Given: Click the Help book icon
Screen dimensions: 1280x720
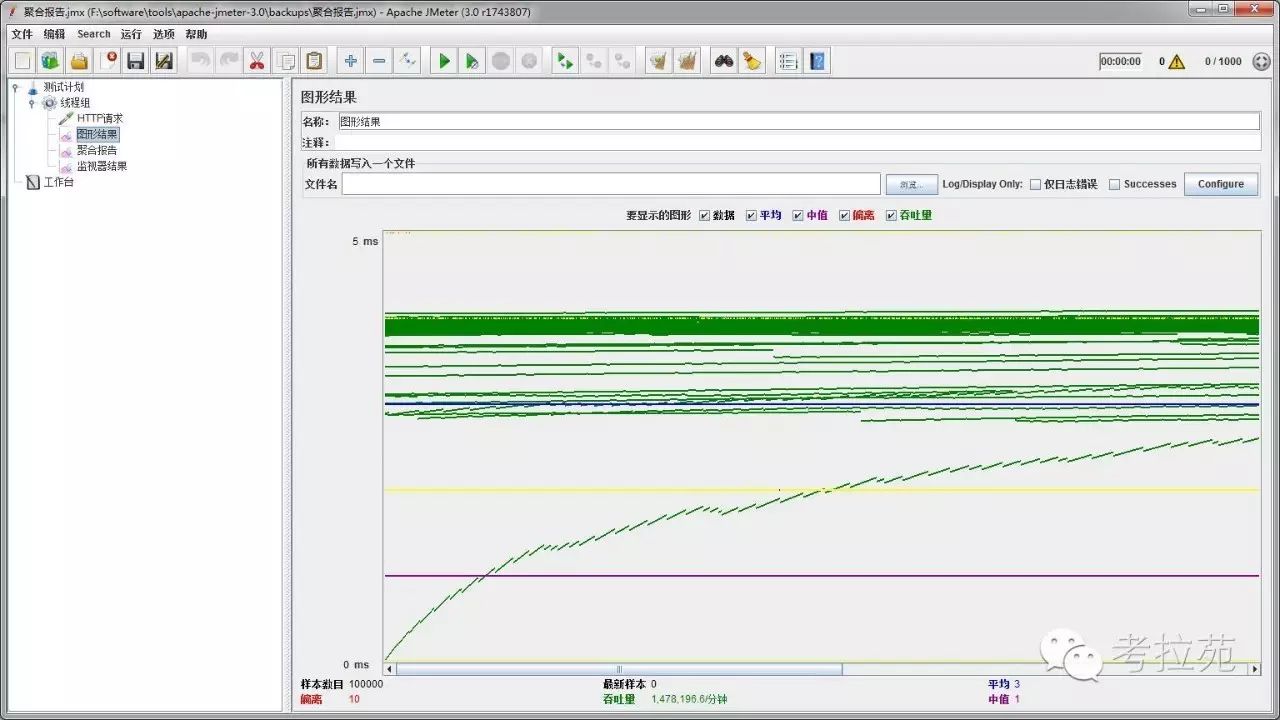Looking at the screenshot, I should pyautogui.click(x=817, y=61).
